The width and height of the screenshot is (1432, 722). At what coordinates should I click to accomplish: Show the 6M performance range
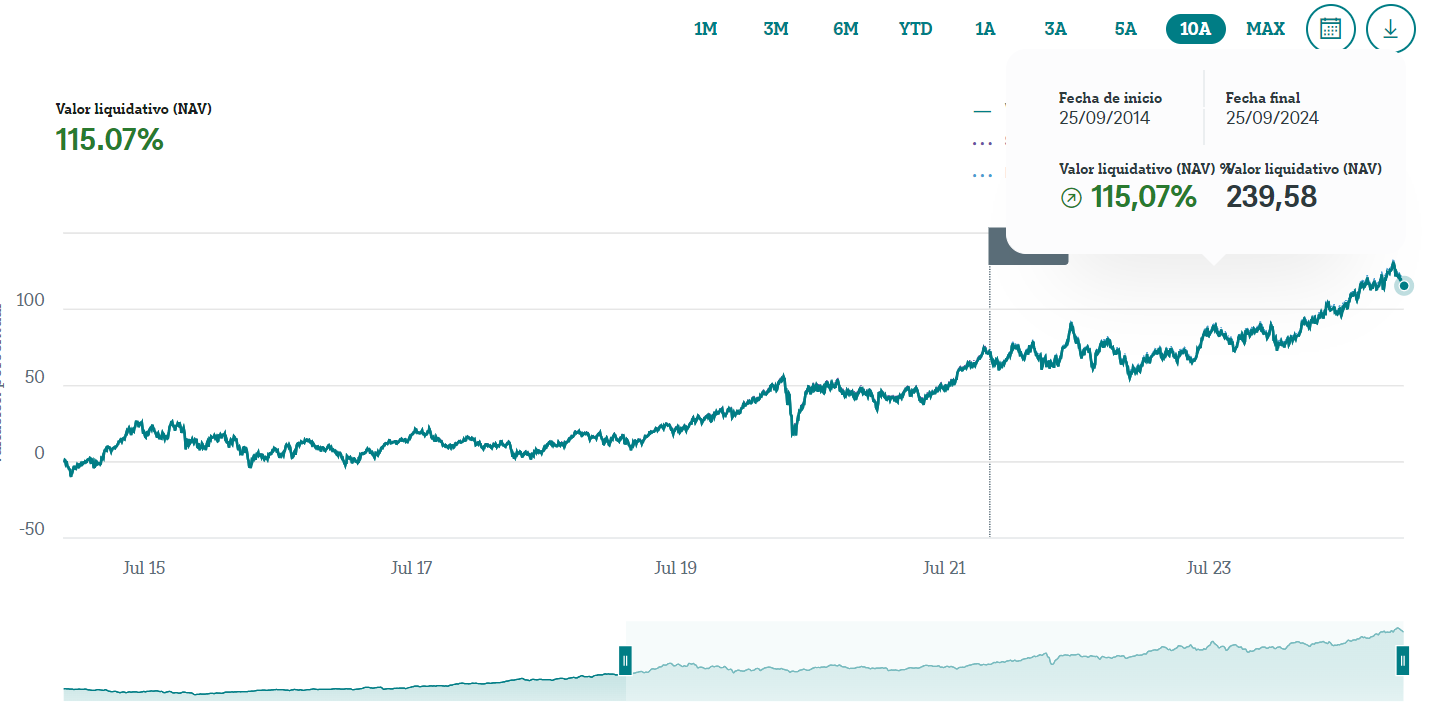[x=846, y=29]
